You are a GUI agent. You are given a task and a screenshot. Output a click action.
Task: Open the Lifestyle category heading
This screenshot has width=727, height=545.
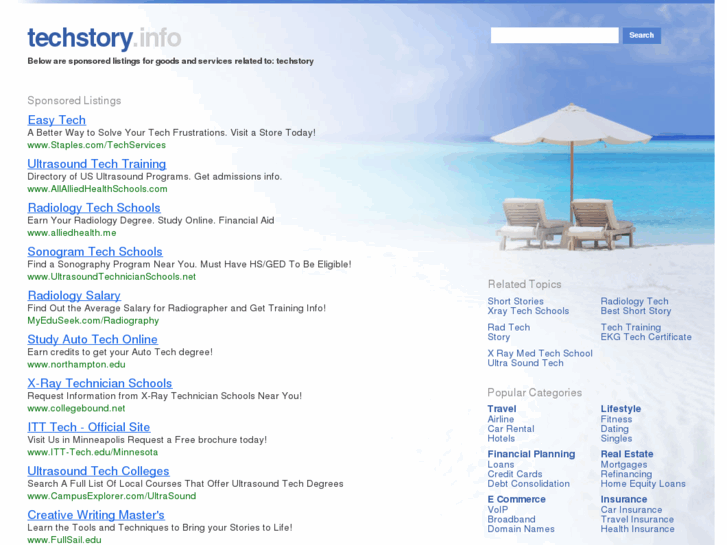coord(621,409)
